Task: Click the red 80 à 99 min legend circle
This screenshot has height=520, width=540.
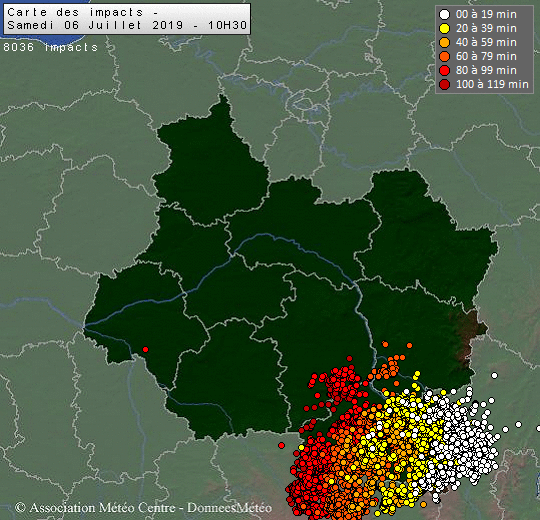Action: [445, 71]
